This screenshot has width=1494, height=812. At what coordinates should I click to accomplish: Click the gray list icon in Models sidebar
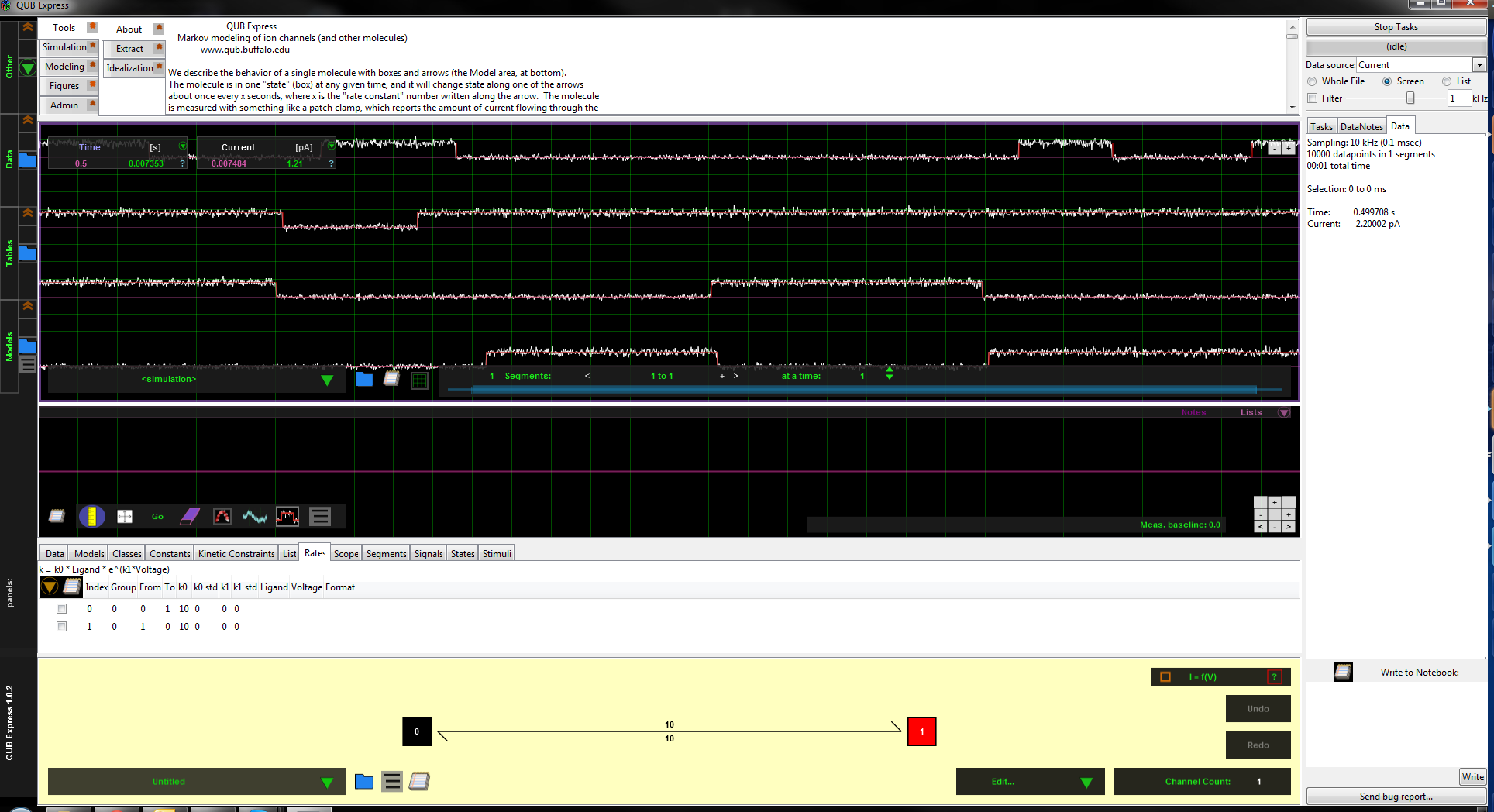[28, 365]
